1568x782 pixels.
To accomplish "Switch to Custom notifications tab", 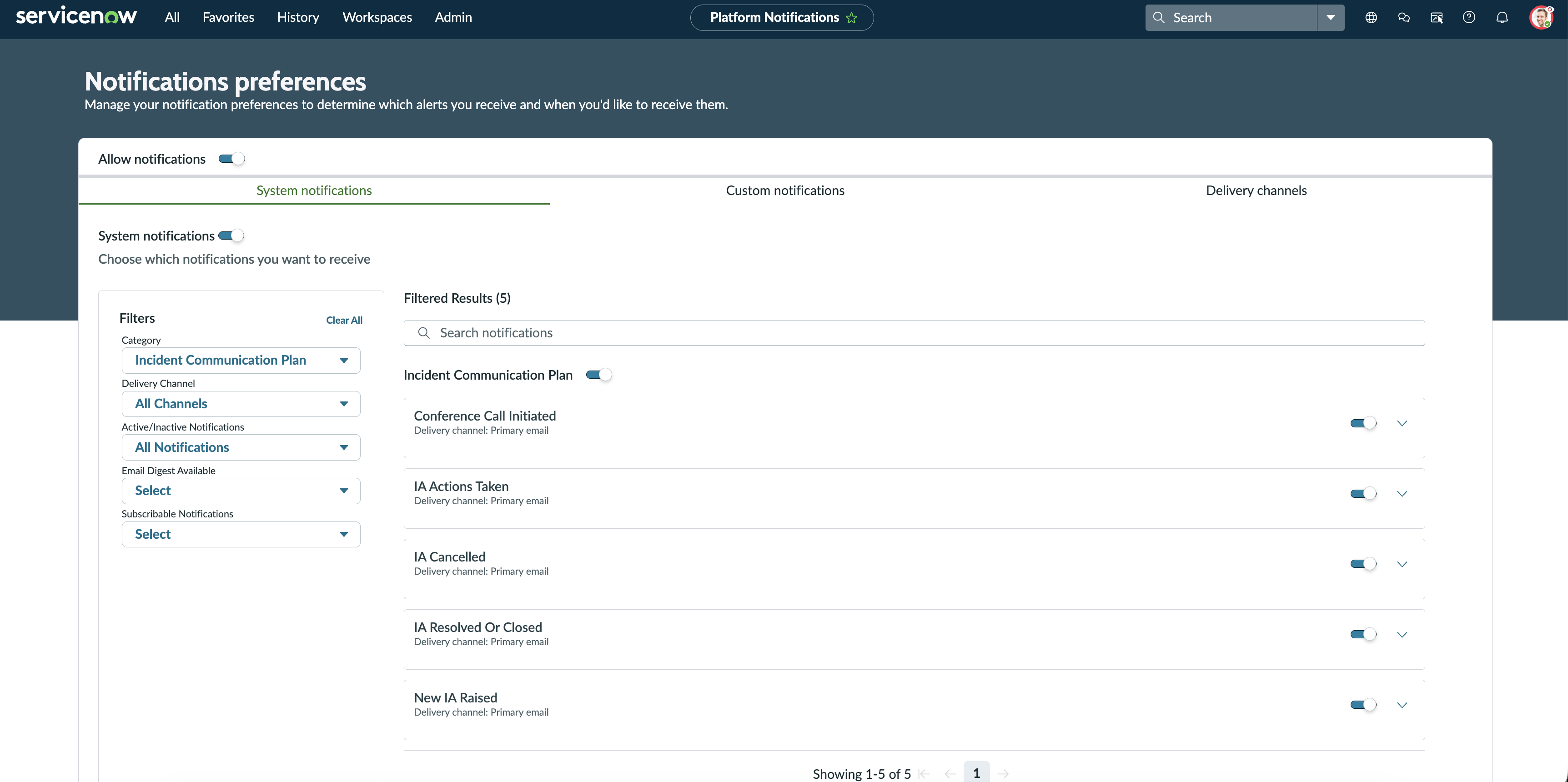I will 785,190.
